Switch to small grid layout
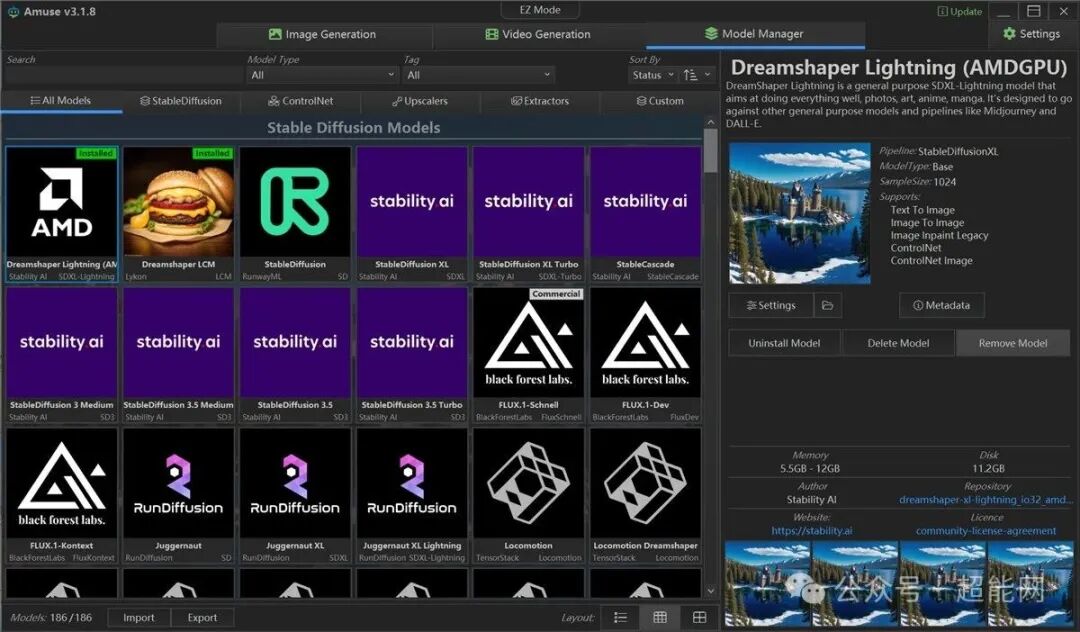The width and height of the screenshot is (1080, 632). (660, 617)
